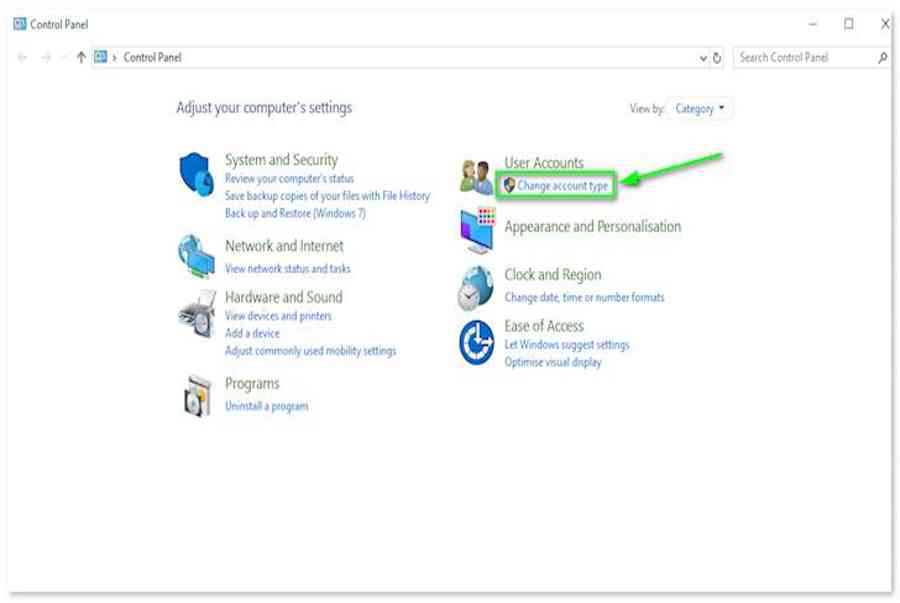Open System and Security heading
This screenshot has width=900, height=603.
tap(281, 159)
